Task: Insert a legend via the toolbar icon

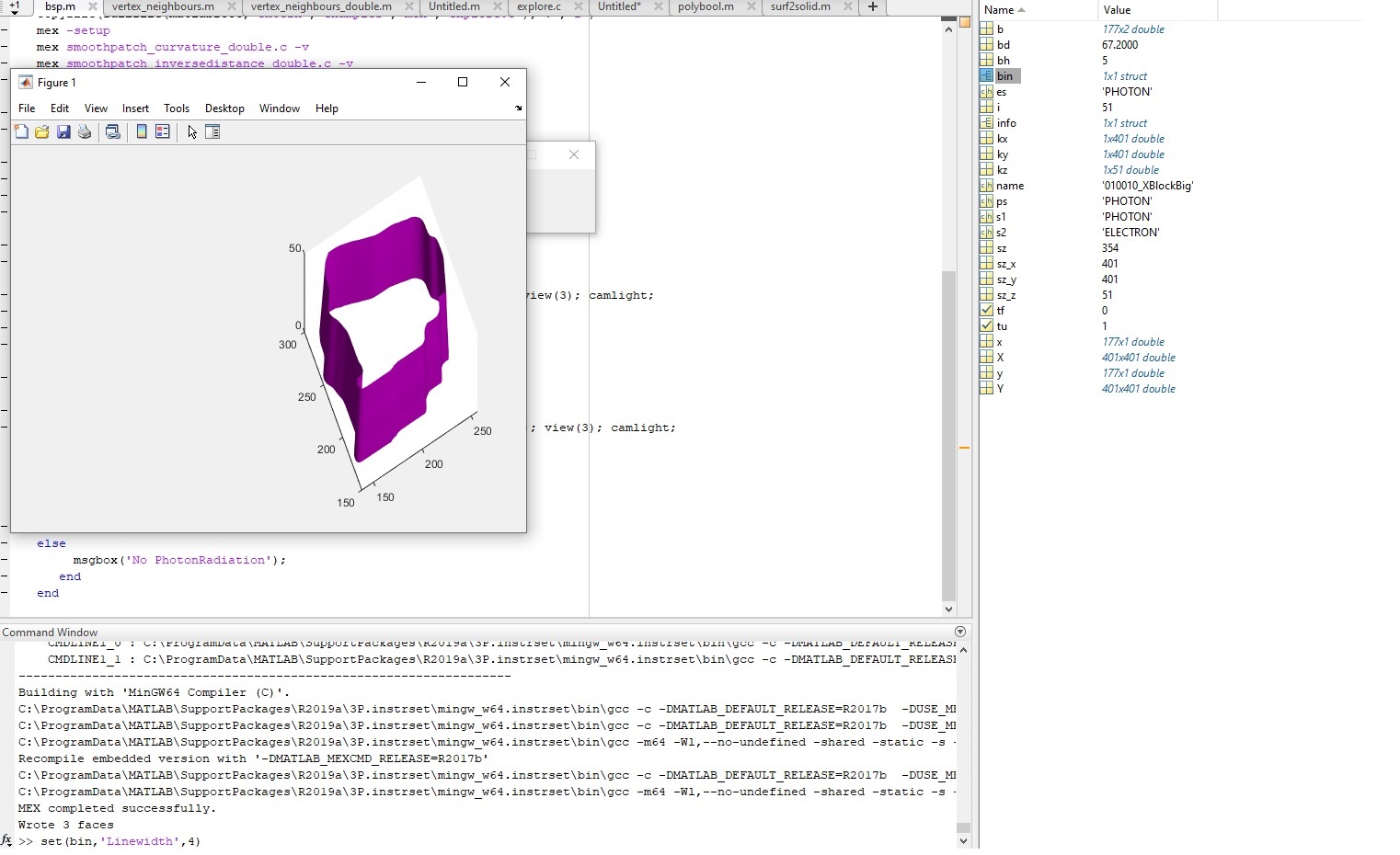Action: coord(163,132)
